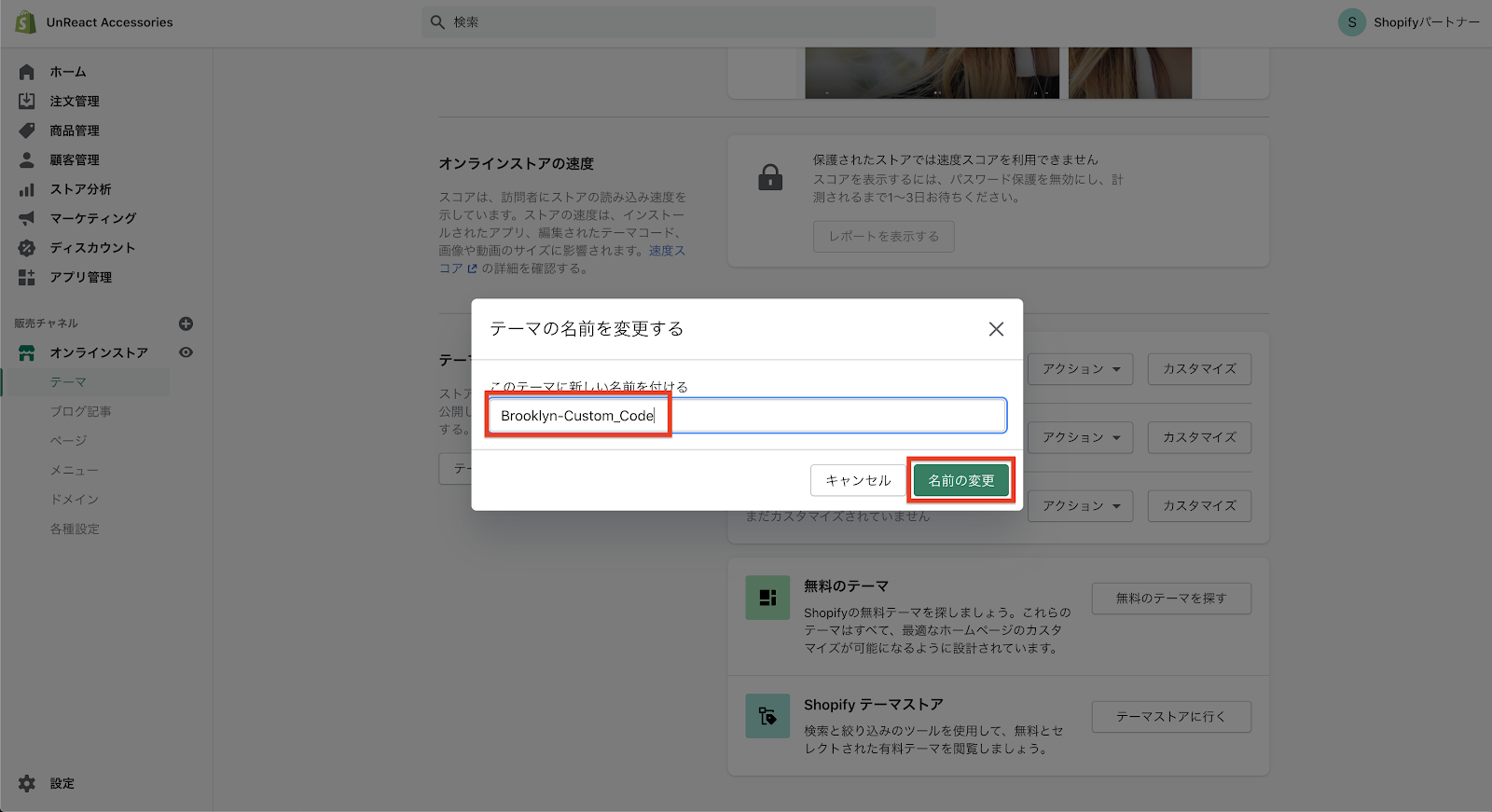Click the eye icon to view online store
This screenshot has height=812, width=1492.
[186, 352]
